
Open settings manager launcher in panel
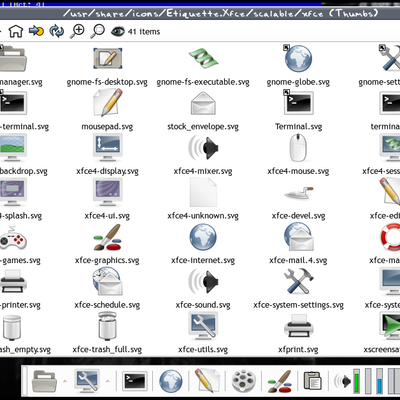87,380
